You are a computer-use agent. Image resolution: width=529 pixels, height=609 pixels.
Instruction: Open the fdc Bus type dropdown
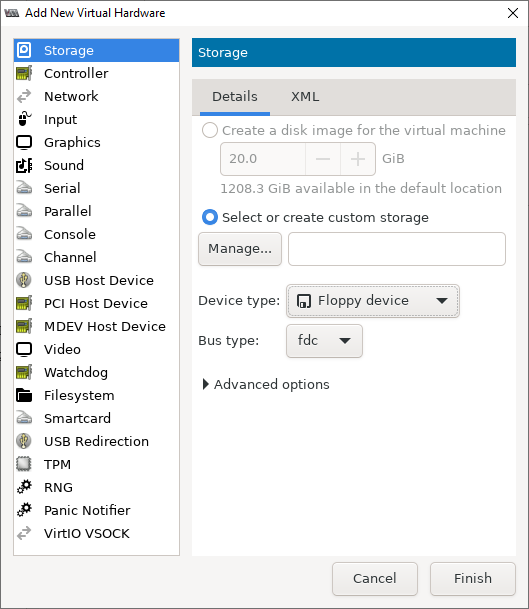324,341
